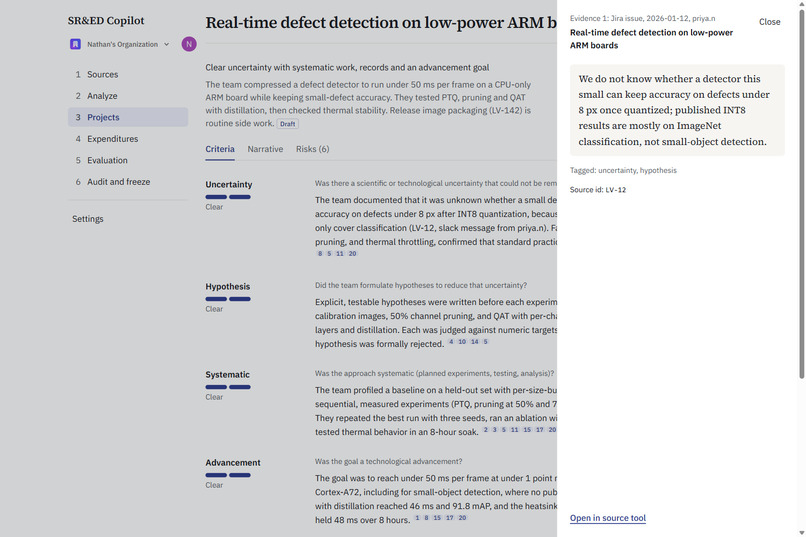This screenshot has width=806, height=537.
Task: Open citation 8 under Advancement
Action: [x=426, y=517]
